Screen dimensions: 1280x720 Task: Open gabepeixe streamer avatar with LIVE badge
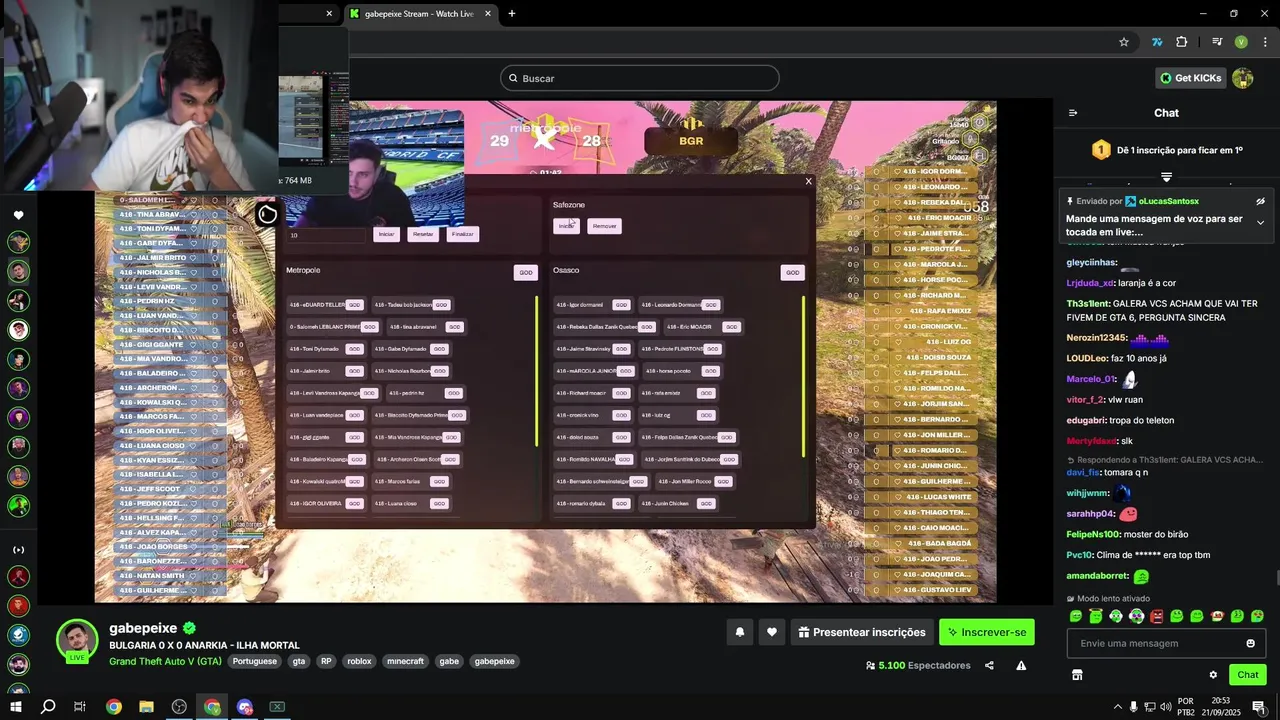coord(77,641)
